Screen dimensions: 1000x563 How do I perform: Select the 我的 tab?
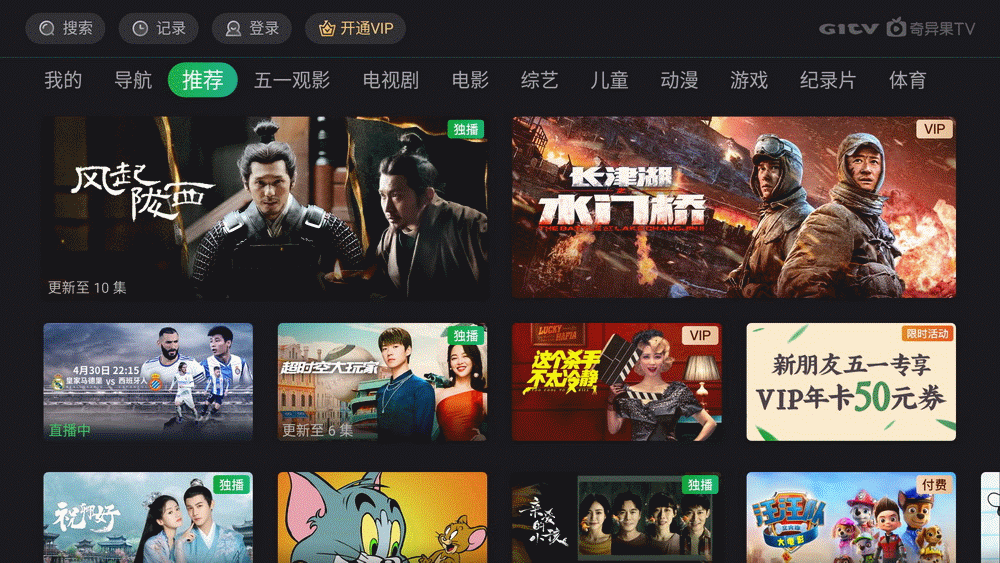click(x=63, y=80)
